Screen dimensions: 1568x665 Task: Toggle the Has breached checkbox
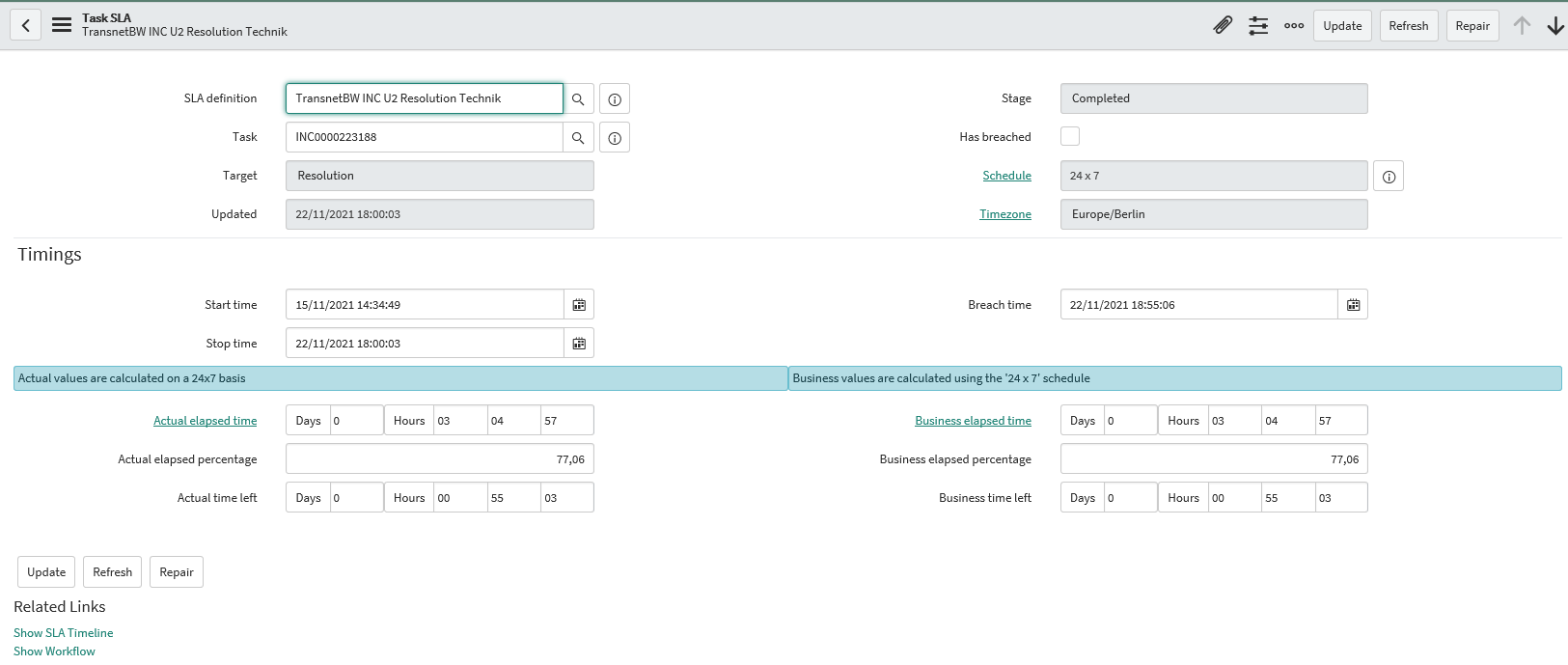tap(1070, 137)
